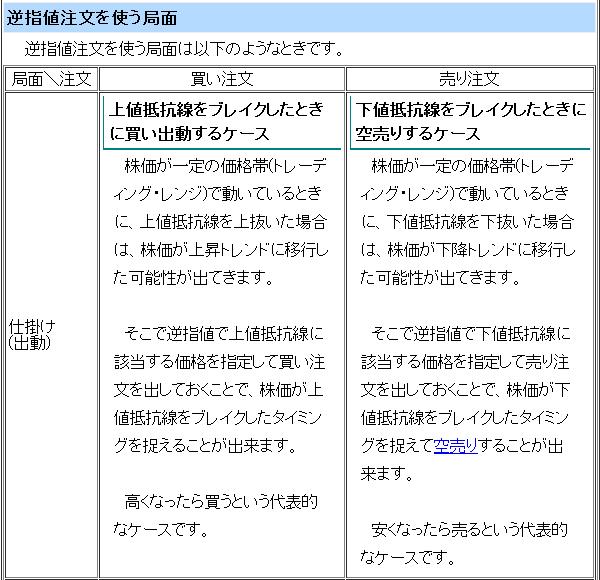Screen dimensions: 600x580
Task: Select subheading 下値抵抗線をブレイクしたときに空売りするケース
Action: tap(471, 122)
